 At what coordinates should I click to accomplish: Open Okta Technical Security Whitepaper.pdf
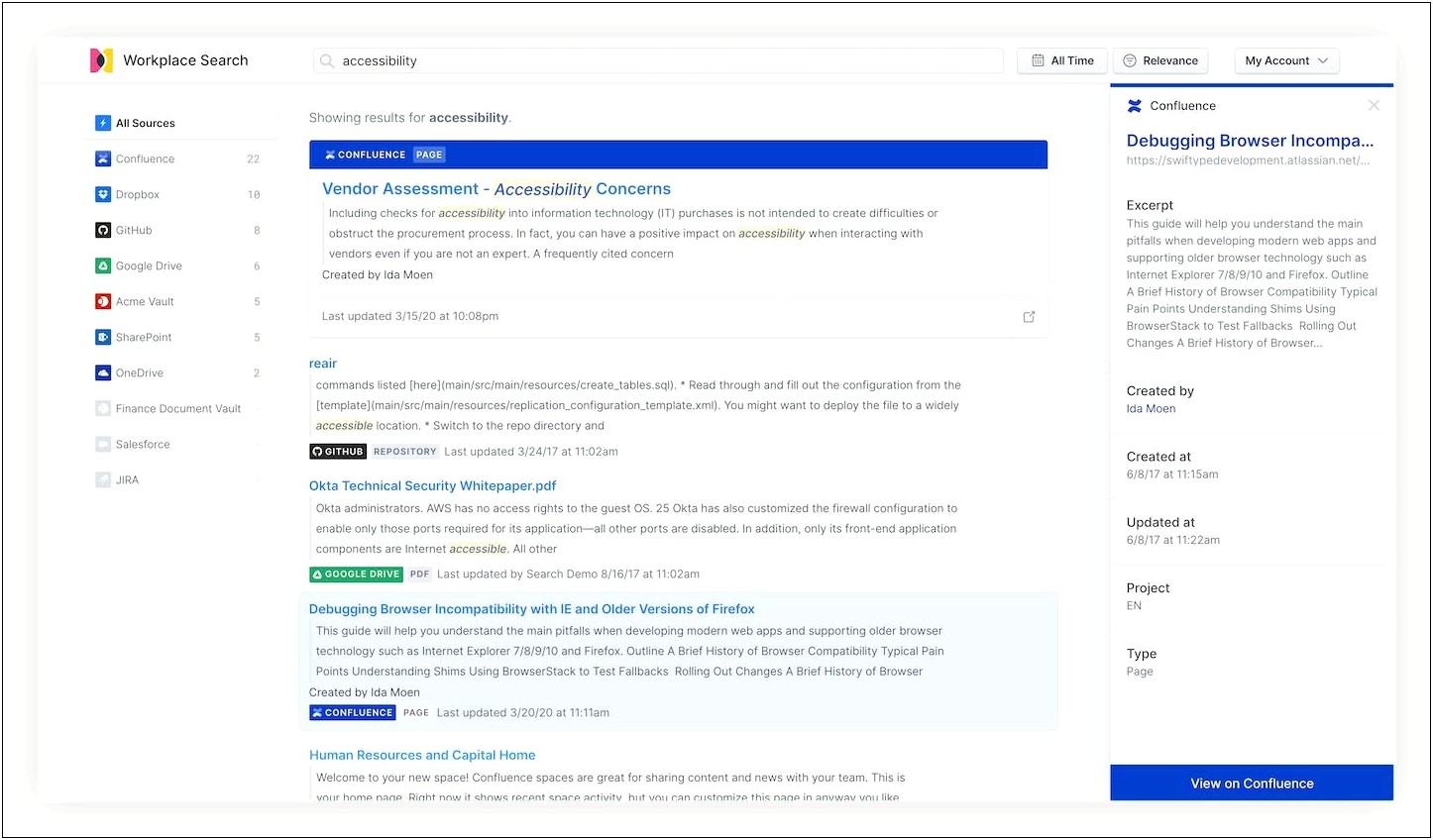(x=432, y=485)
